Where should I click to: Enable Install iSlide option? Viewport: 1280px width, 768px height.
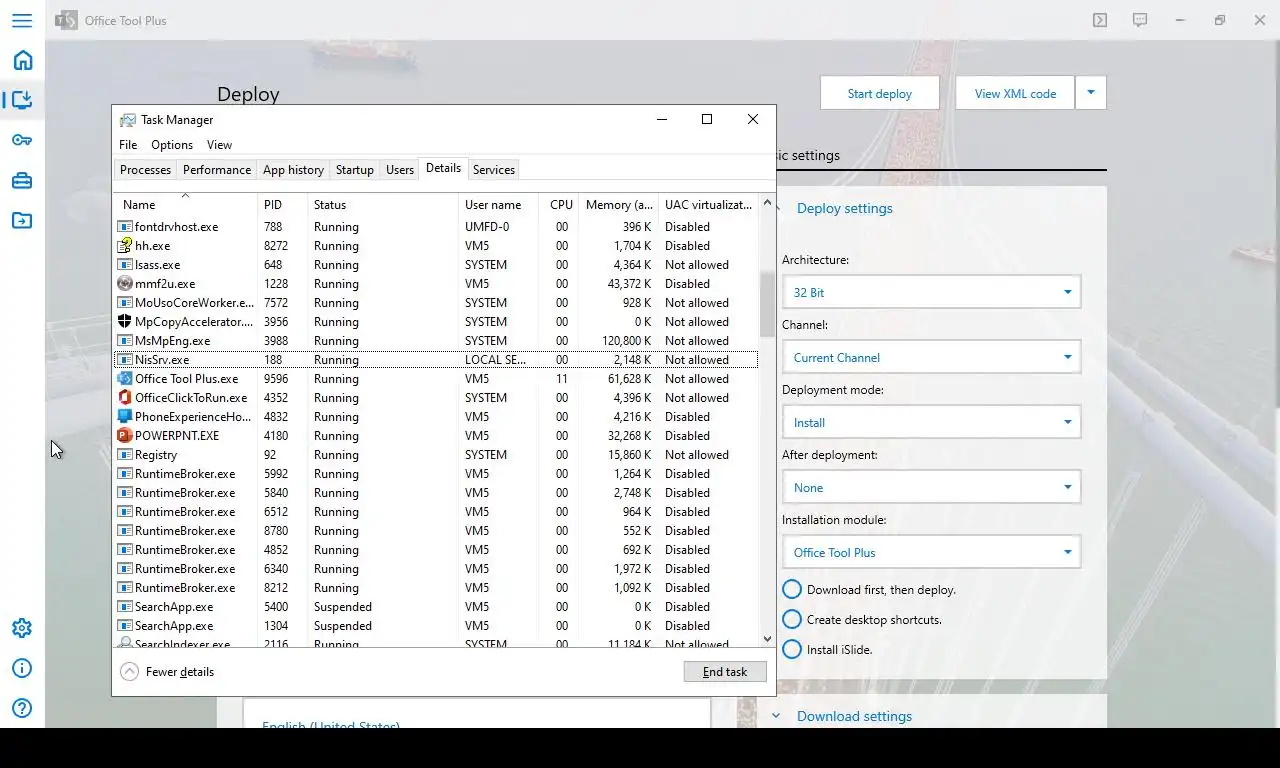click(x=792, y=649)
